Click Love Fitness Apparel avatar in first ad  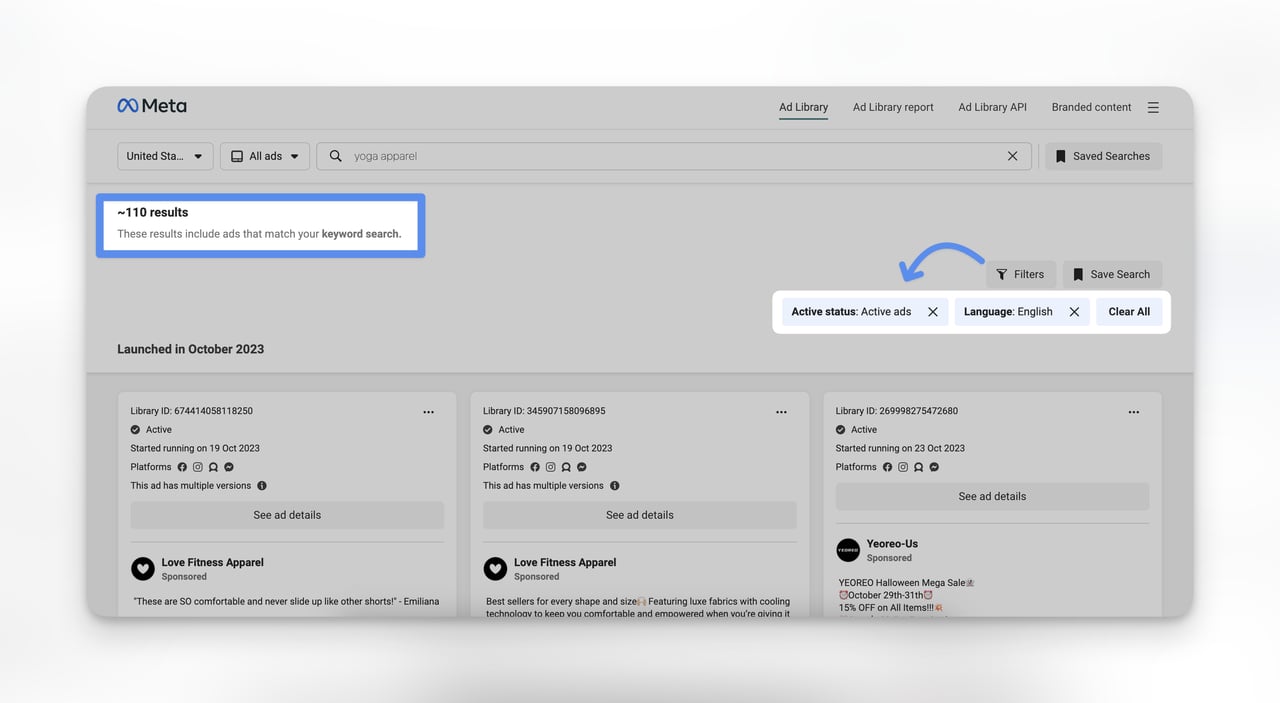[x=143, y=569]
